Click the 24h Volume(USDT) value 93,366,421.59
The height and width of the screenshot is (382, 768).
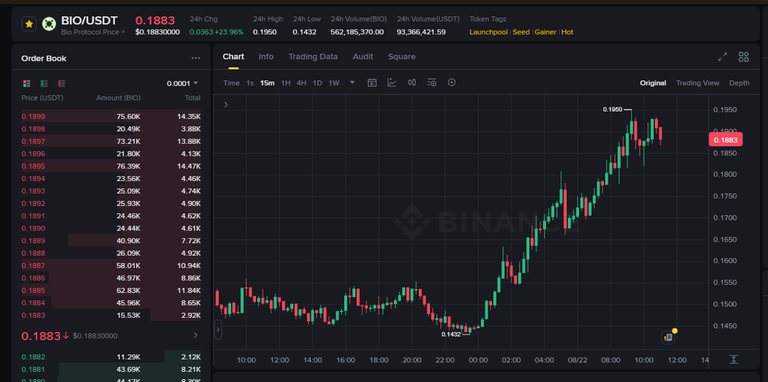coord(421,32)
